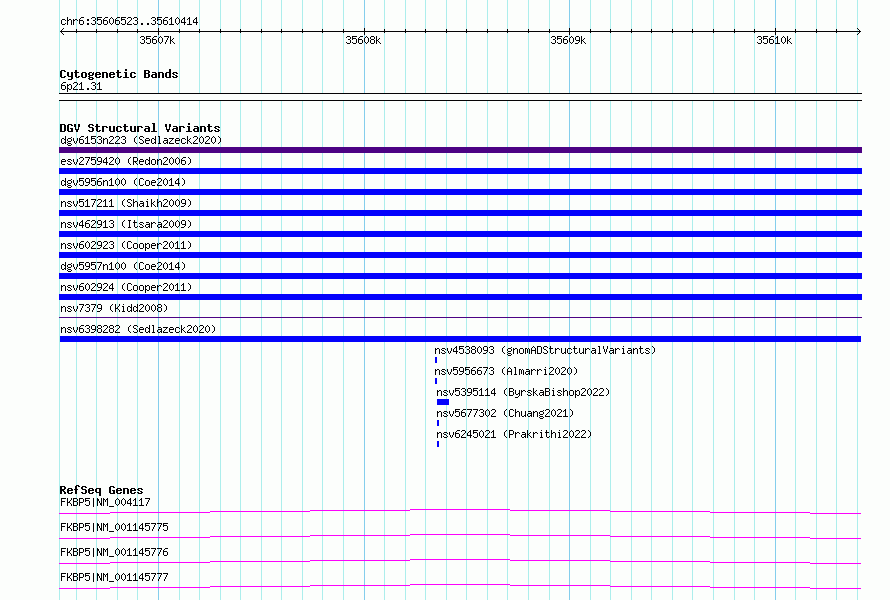Click the 35610k ruler position marker
Image resolution: width=890 pixels, height=600 pixels.
click(774, 40)
